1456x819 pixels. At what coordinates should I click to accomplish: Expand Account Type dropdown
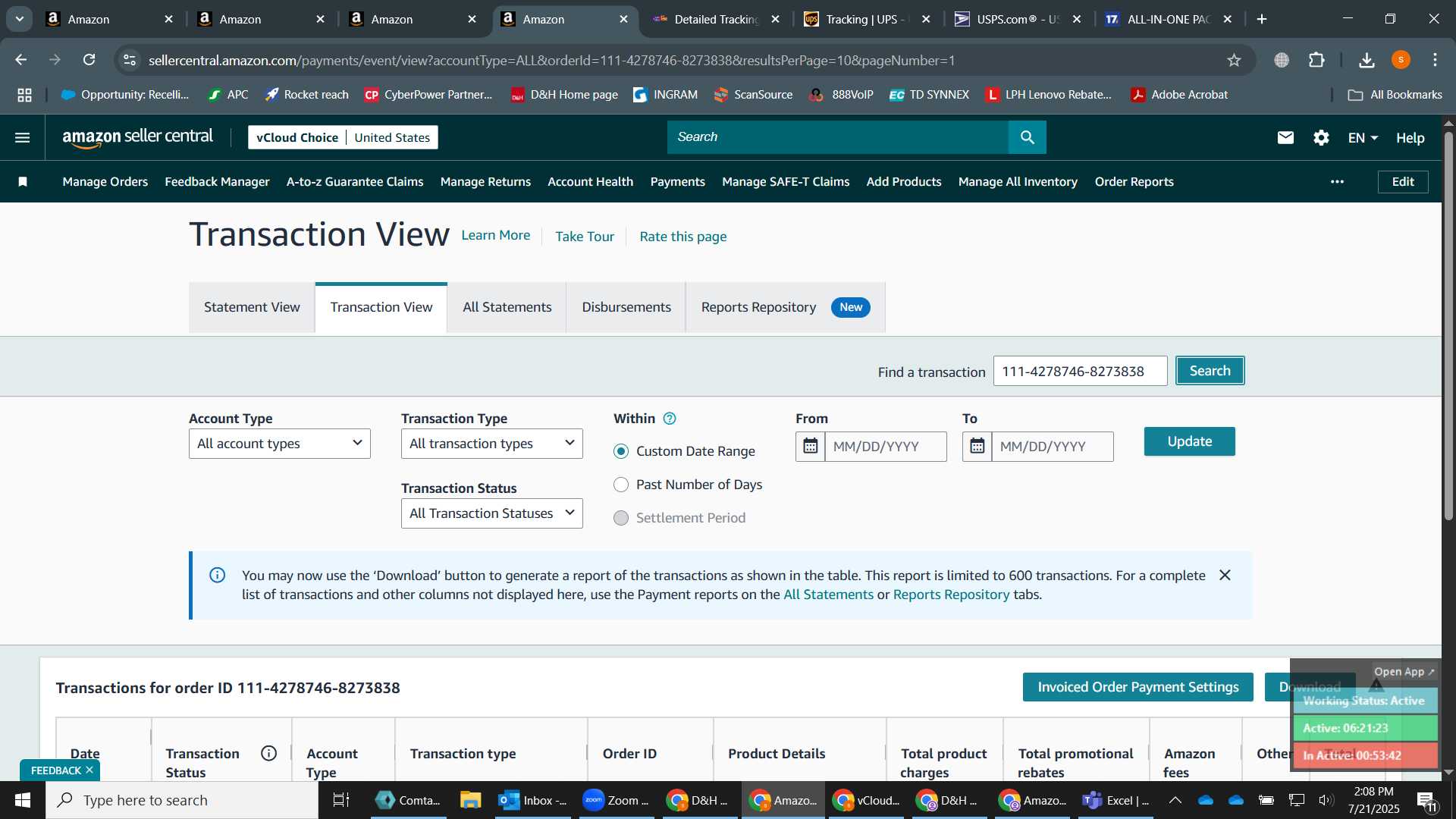(x=280, y=444)
